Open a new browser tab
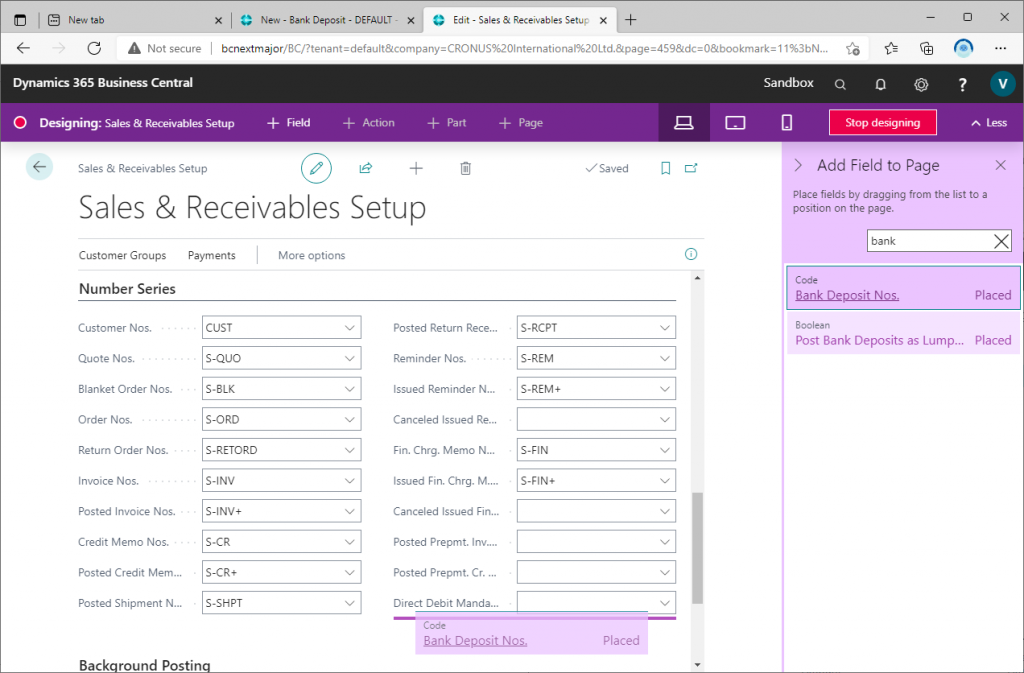Viewport: 1024px width, 673px height. (630, 20)
